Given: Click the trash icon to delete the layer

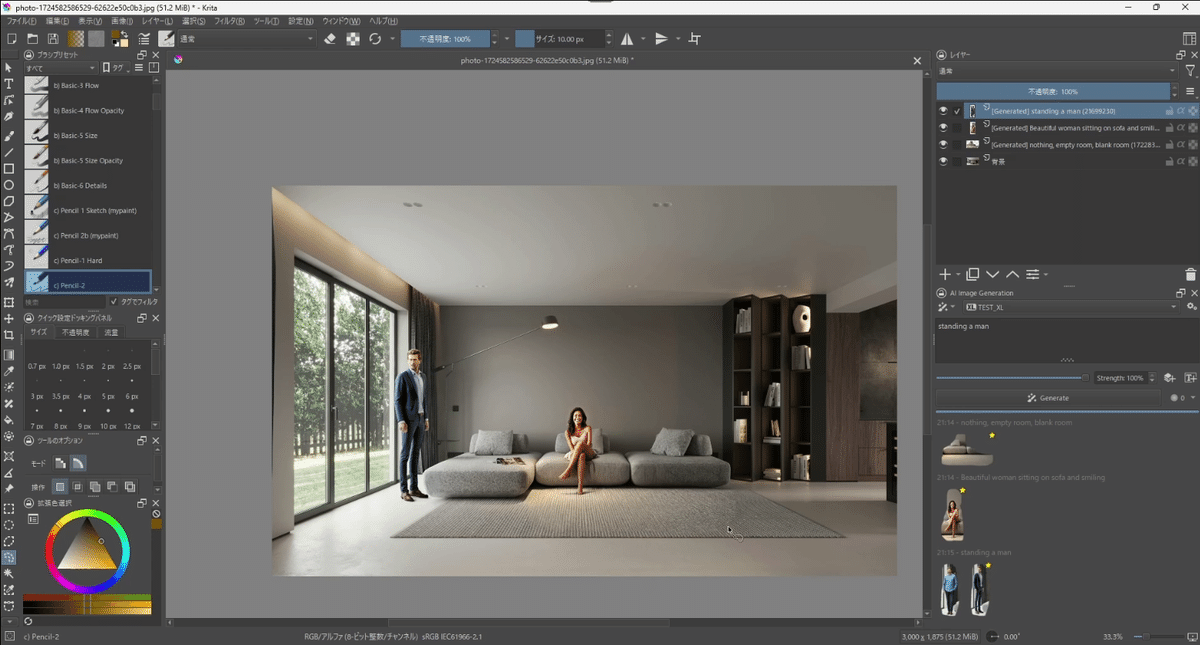Looking at the screenshot, I should pyautogui.click(x=1189, y=274).
